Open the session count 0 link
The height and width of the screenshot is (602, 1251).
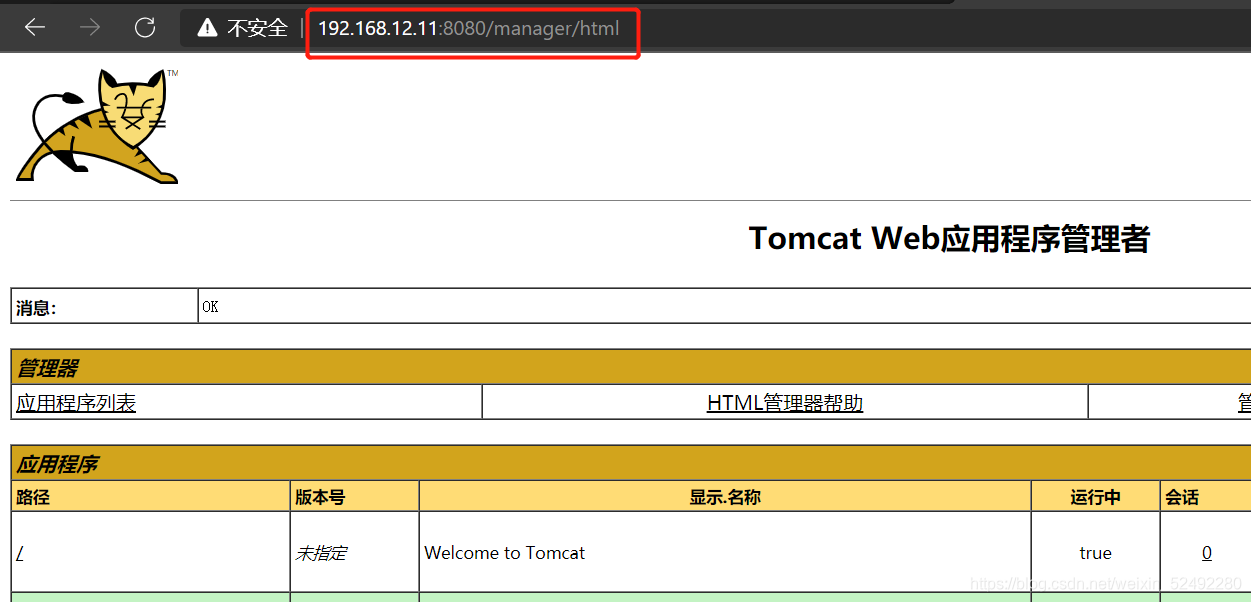1207,553
